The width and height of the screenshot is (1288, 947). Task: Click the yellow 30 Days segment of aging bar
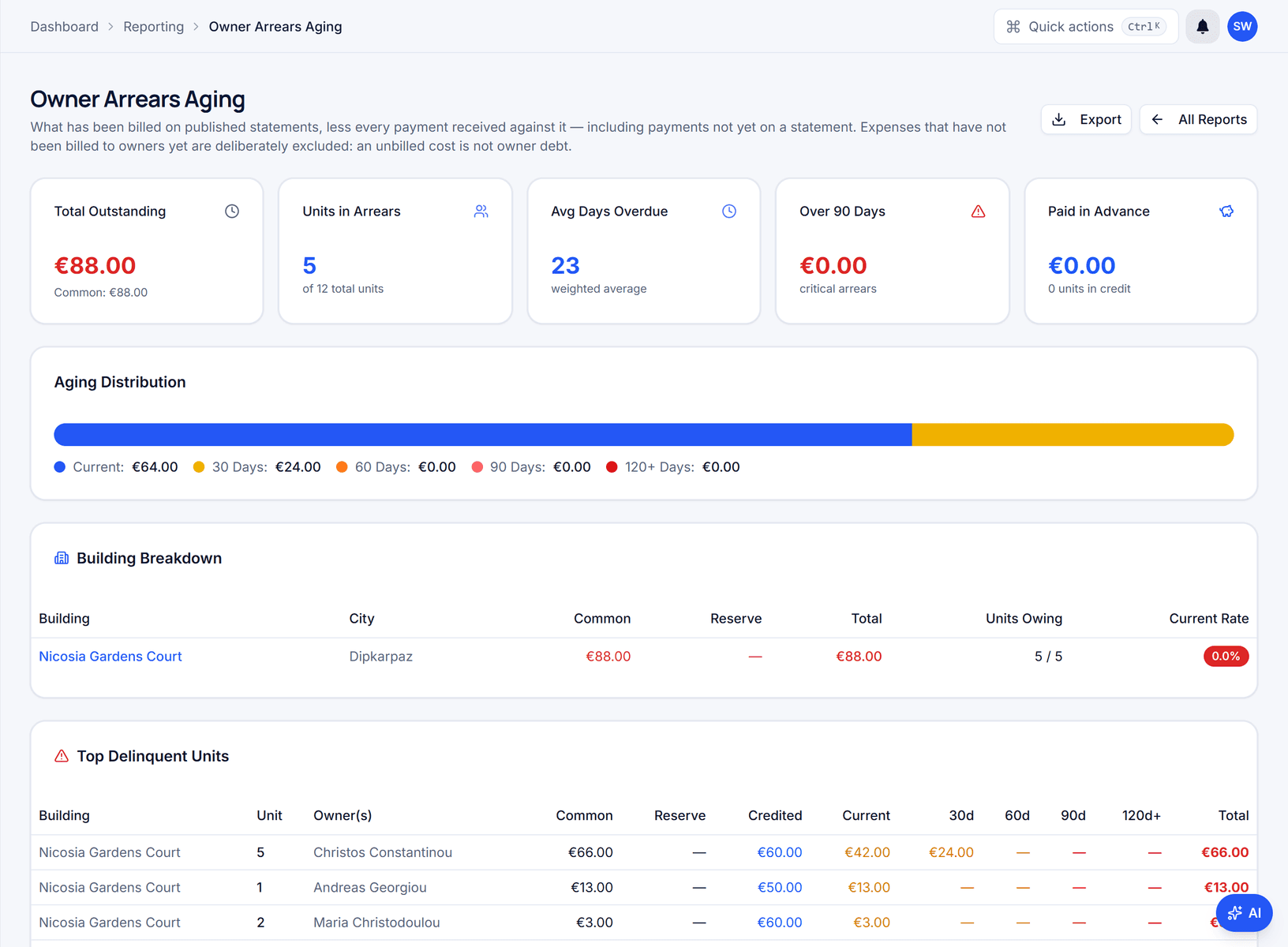tap(1073, 435)
